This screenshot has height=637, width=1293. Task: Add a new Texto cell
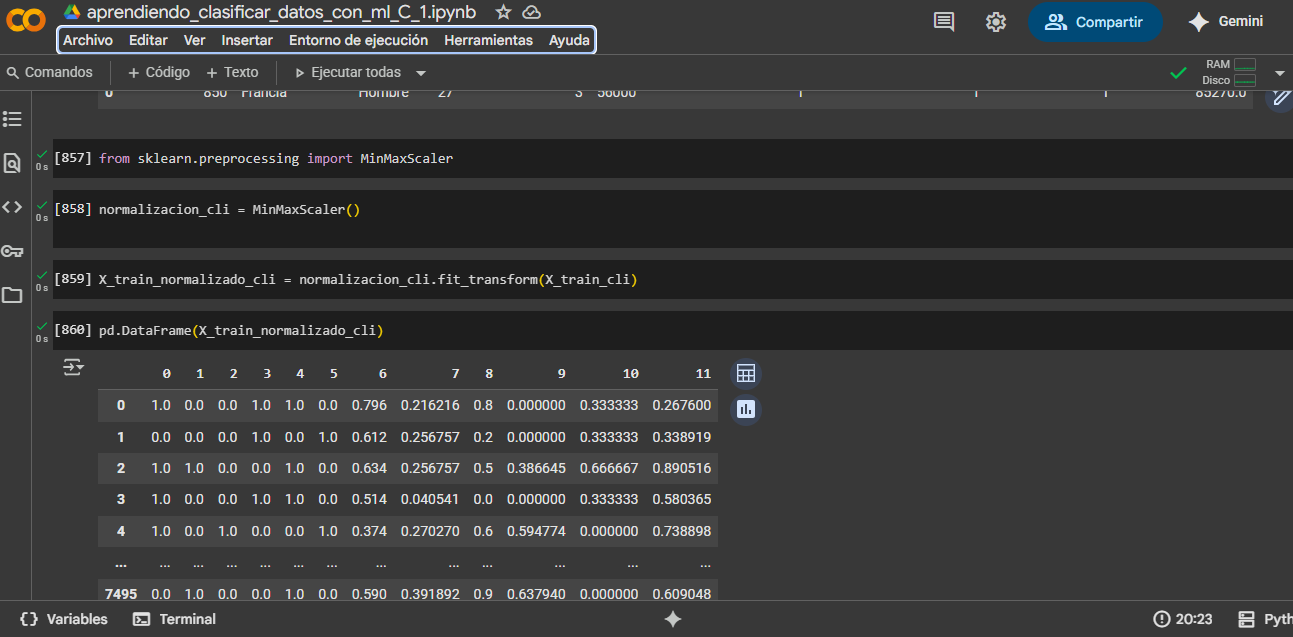232,72
